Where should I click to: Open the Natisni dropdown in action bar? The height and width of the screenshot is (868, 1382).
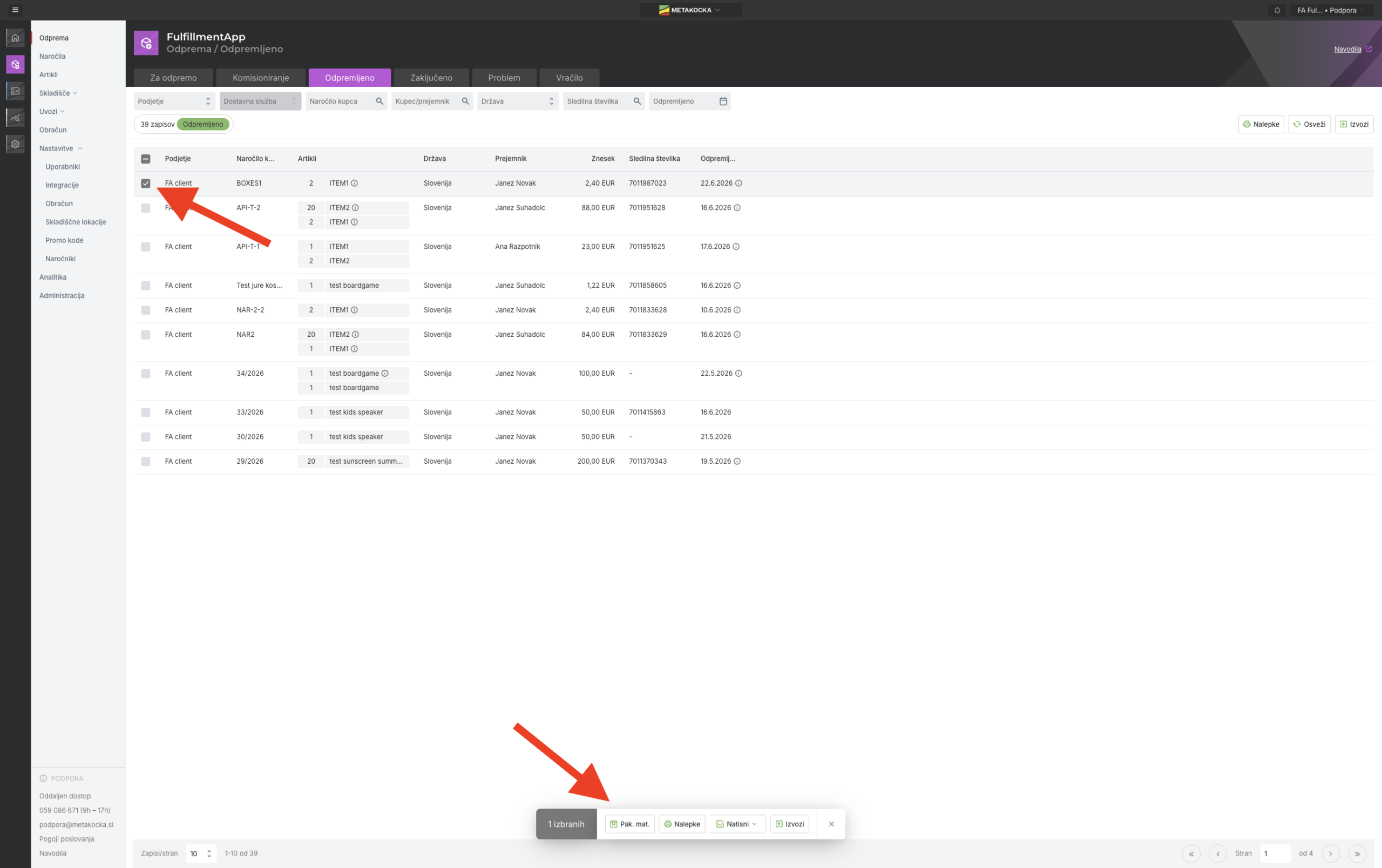click(737, 824)
